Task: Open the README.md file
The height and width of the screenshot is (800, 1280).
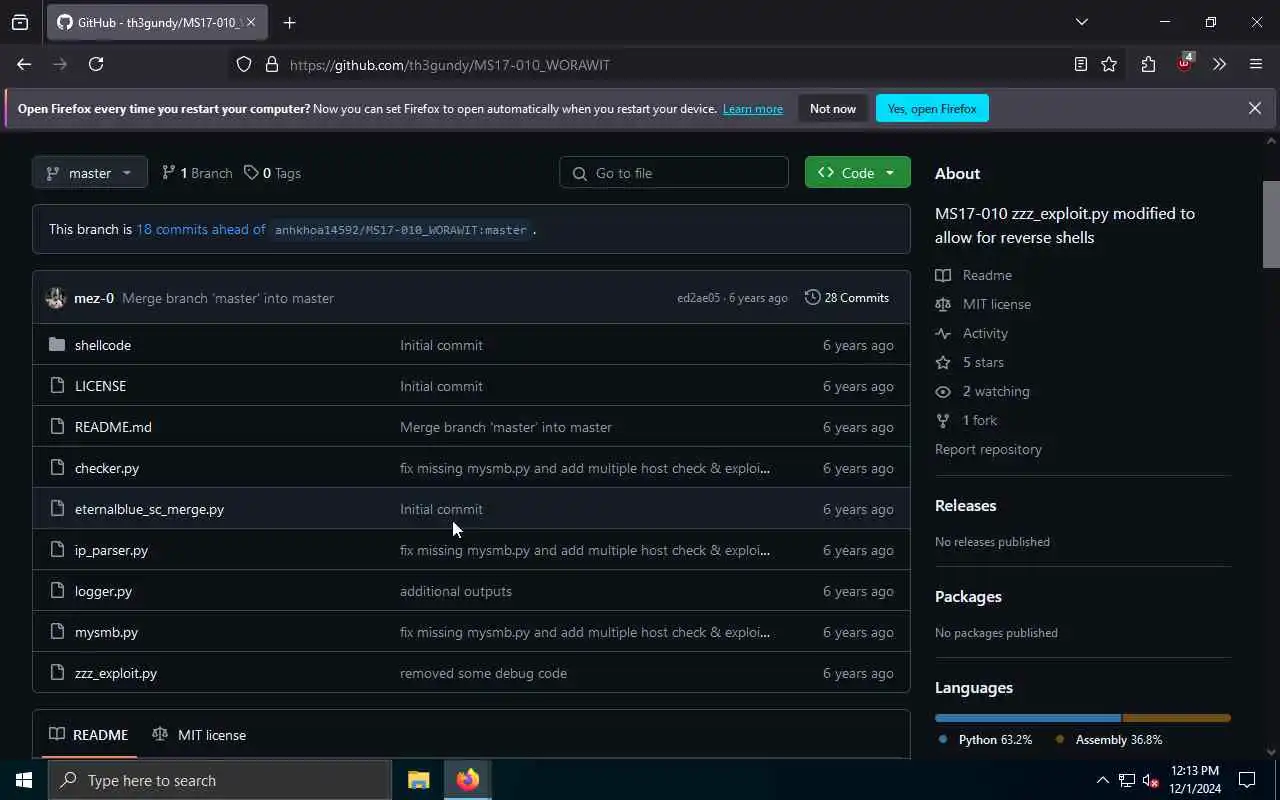Action: [x=113, y=427]
